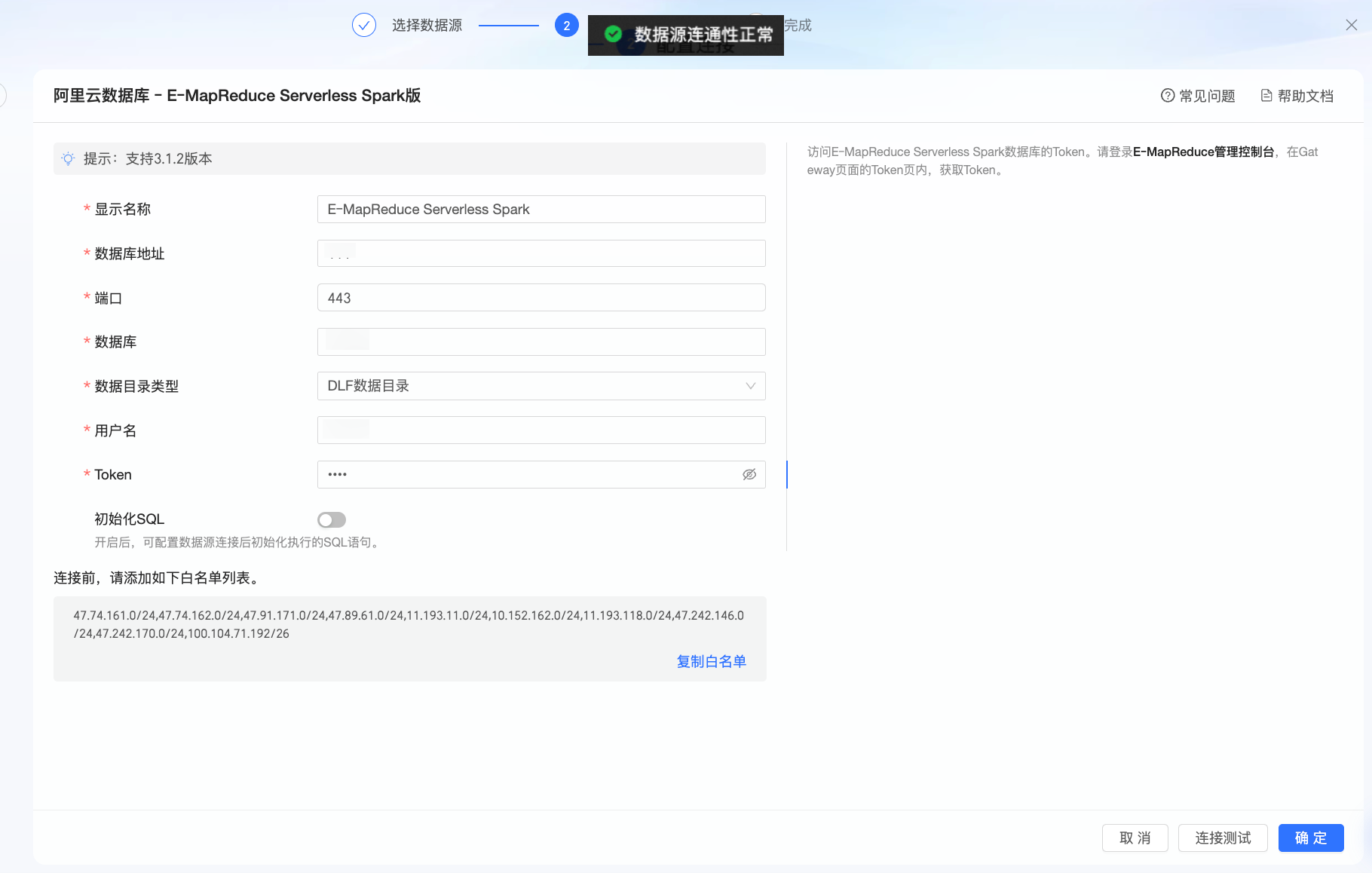Click the FAQ question mark icon

[x=1167, y=96]
